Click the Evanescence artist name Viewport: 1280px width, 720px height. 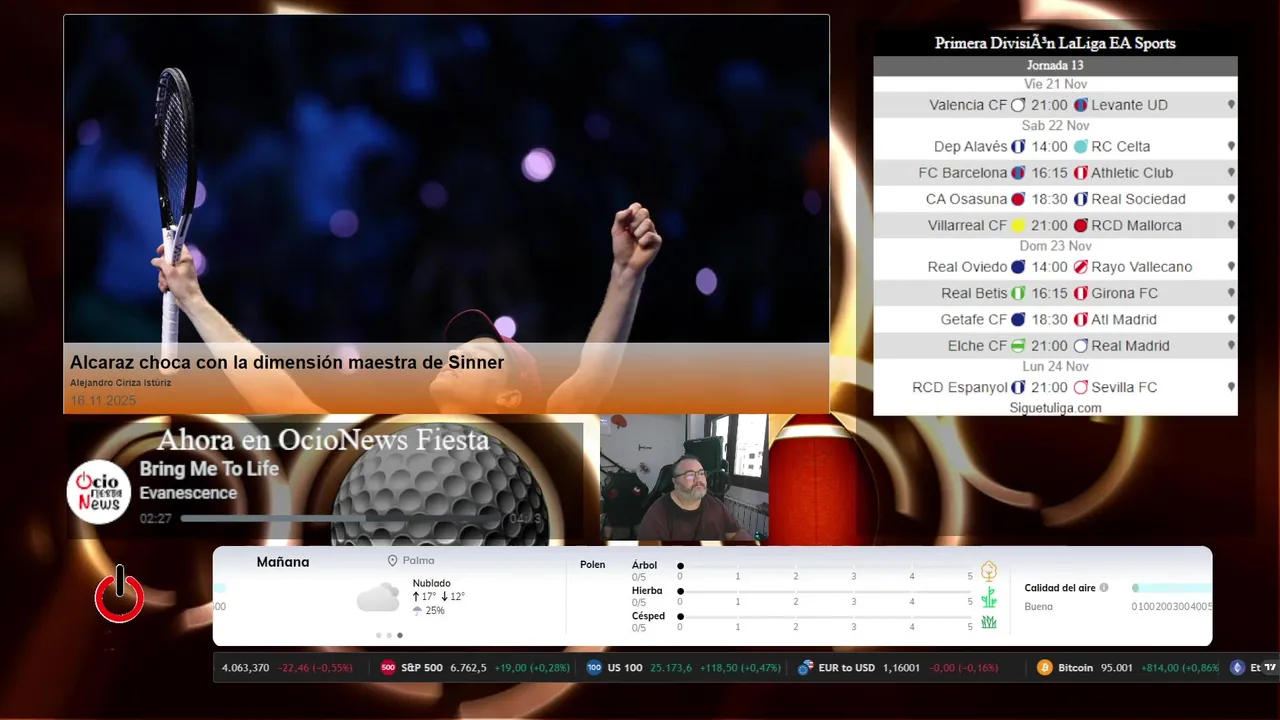coord(188,493)
